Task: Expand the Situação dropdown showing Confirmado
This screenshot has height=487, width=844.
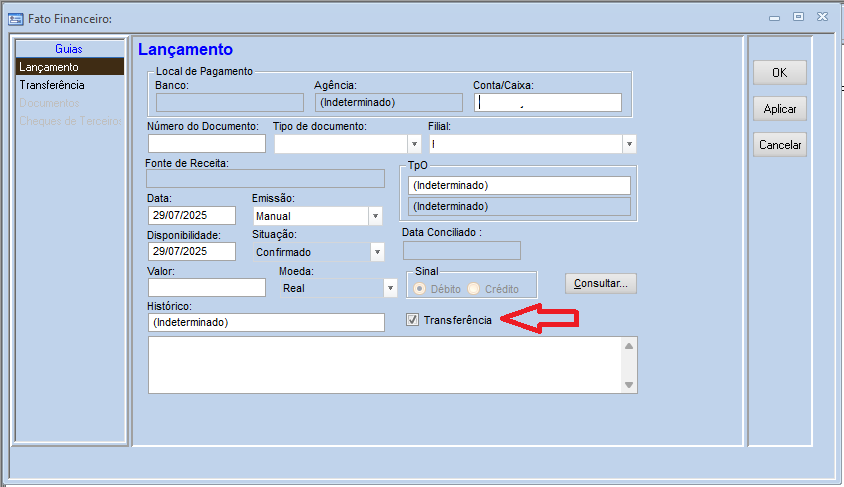Action: (x=377, y=252)
